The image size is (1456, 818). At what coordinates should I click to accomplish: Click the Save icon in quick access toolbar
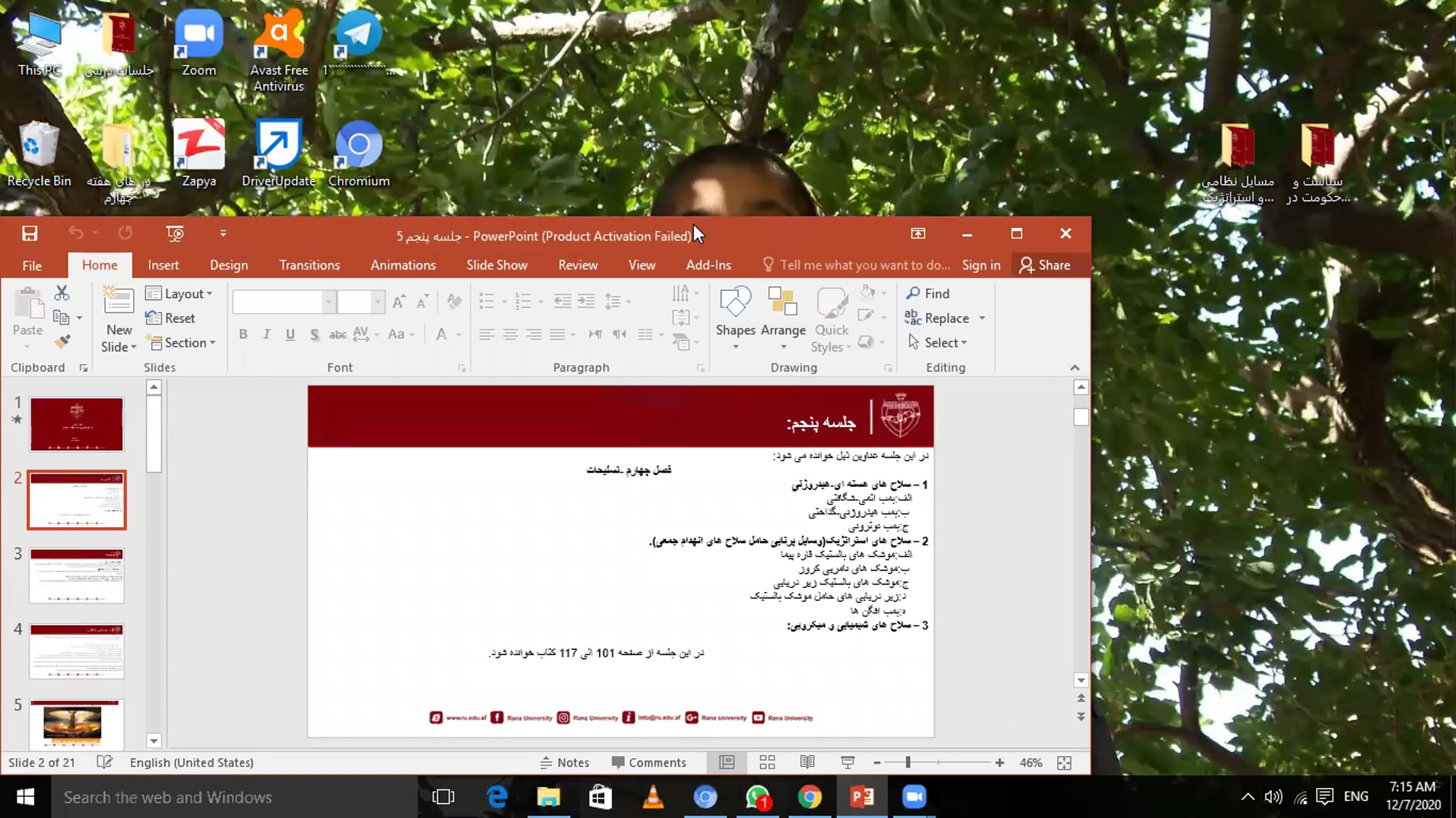tap(30, 233)
